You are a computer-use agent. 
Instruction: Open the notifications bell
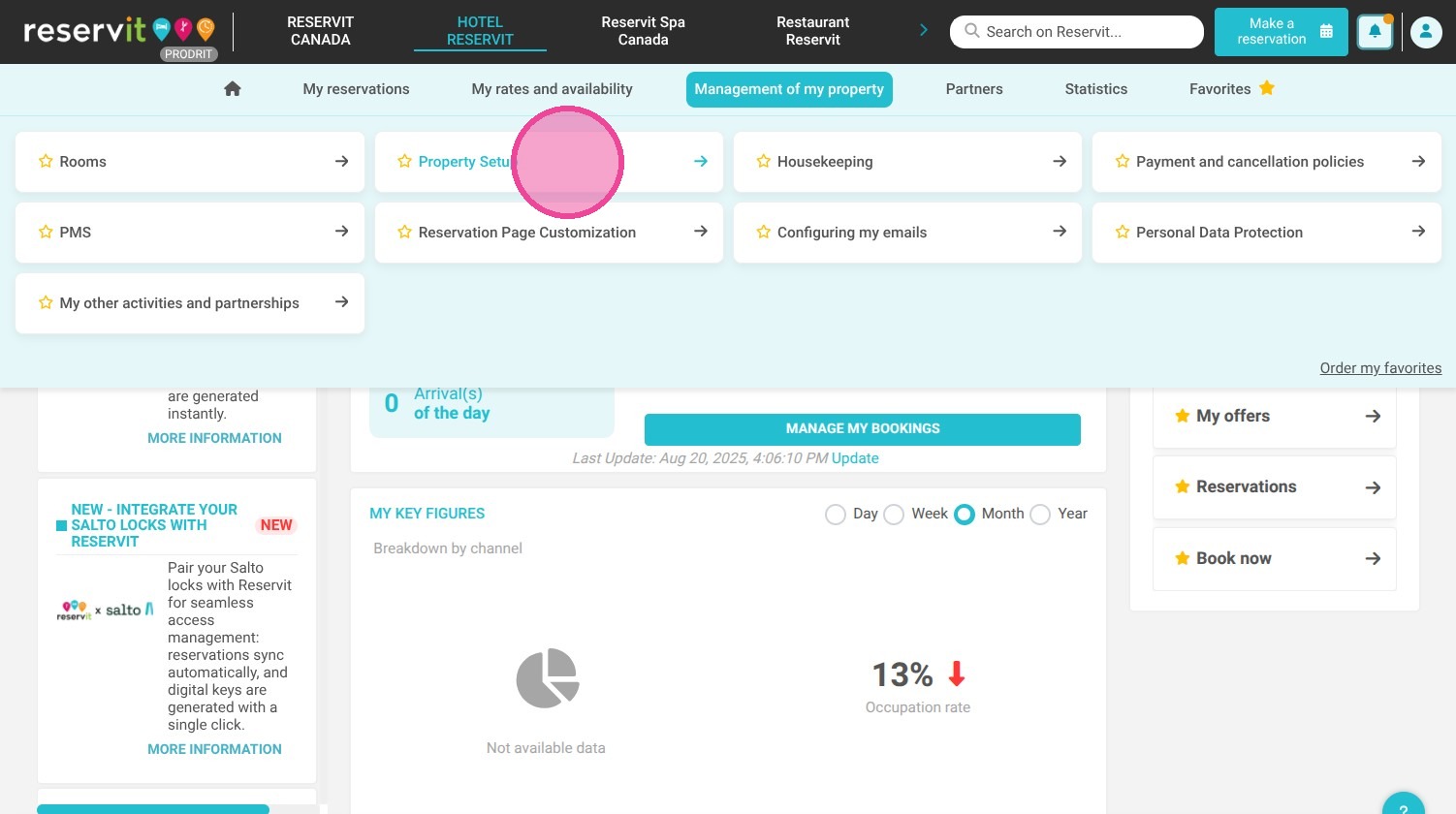pos(1375,32)
